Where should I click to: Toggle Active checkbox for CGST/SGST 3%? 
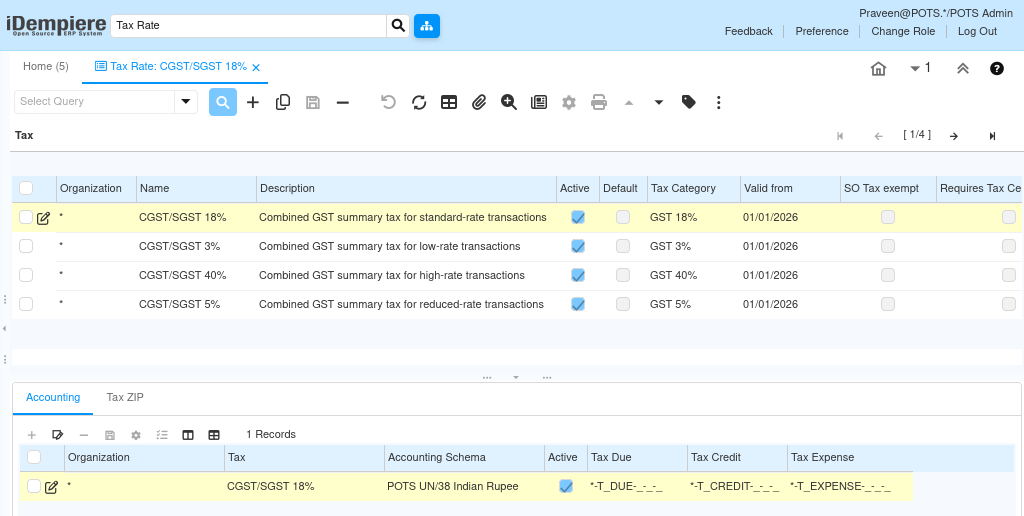pyautogui.click(x=577, y=246)
